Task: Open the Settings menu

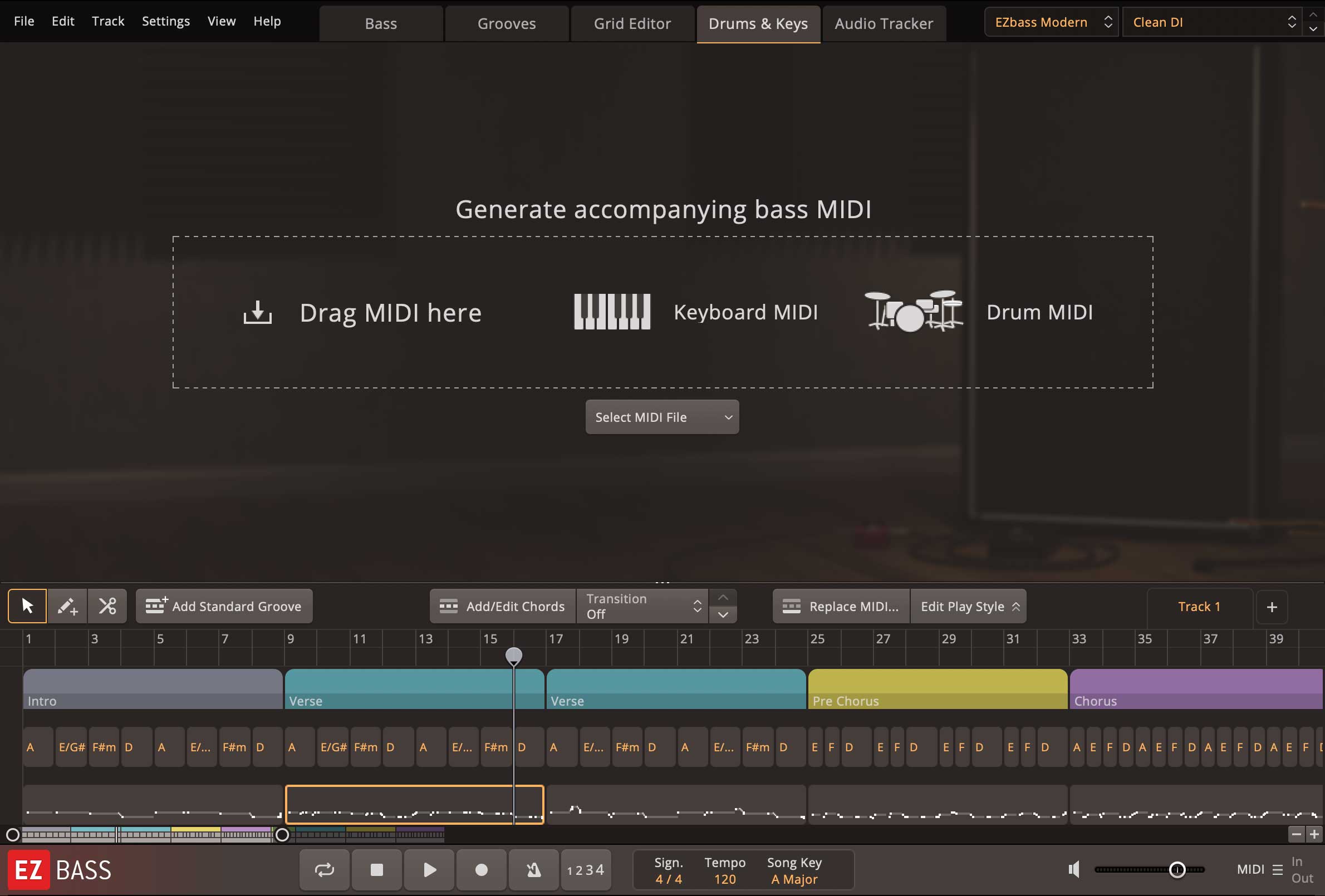Action: tap(165, 21)
